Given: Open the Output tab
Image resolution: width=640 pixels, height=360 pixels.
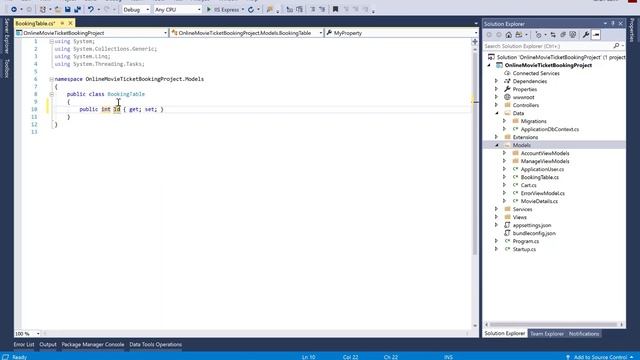Looking at the screenshot, I should [48, 344].
